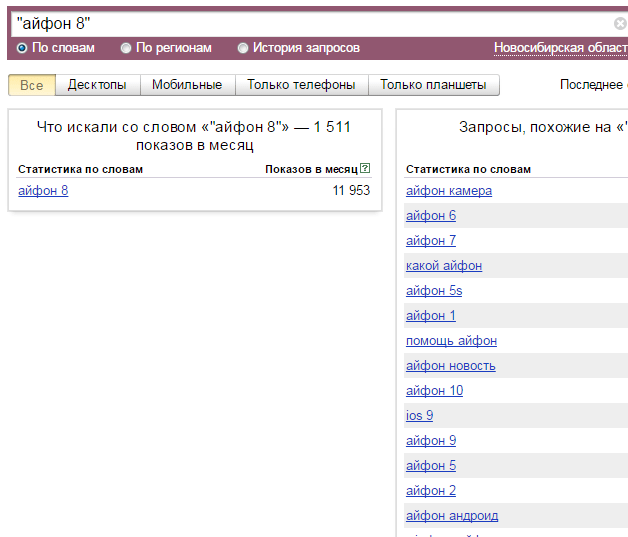
Task: Open the айфон 5s link
Action: coord(434,290)
